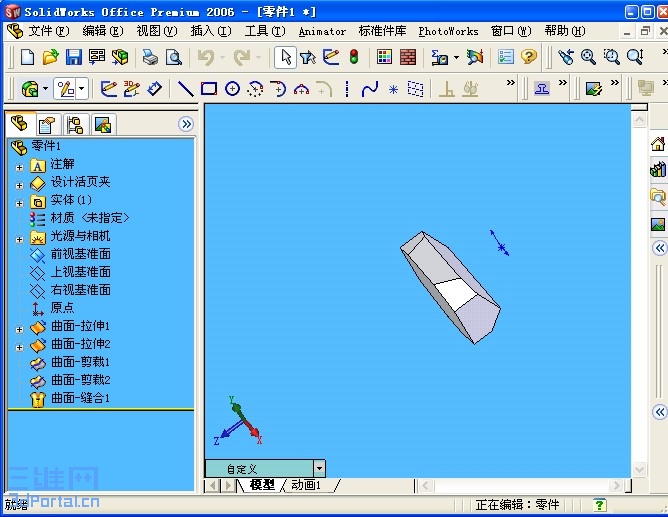Select the Spline sketch tool

[x=369, y=89]
